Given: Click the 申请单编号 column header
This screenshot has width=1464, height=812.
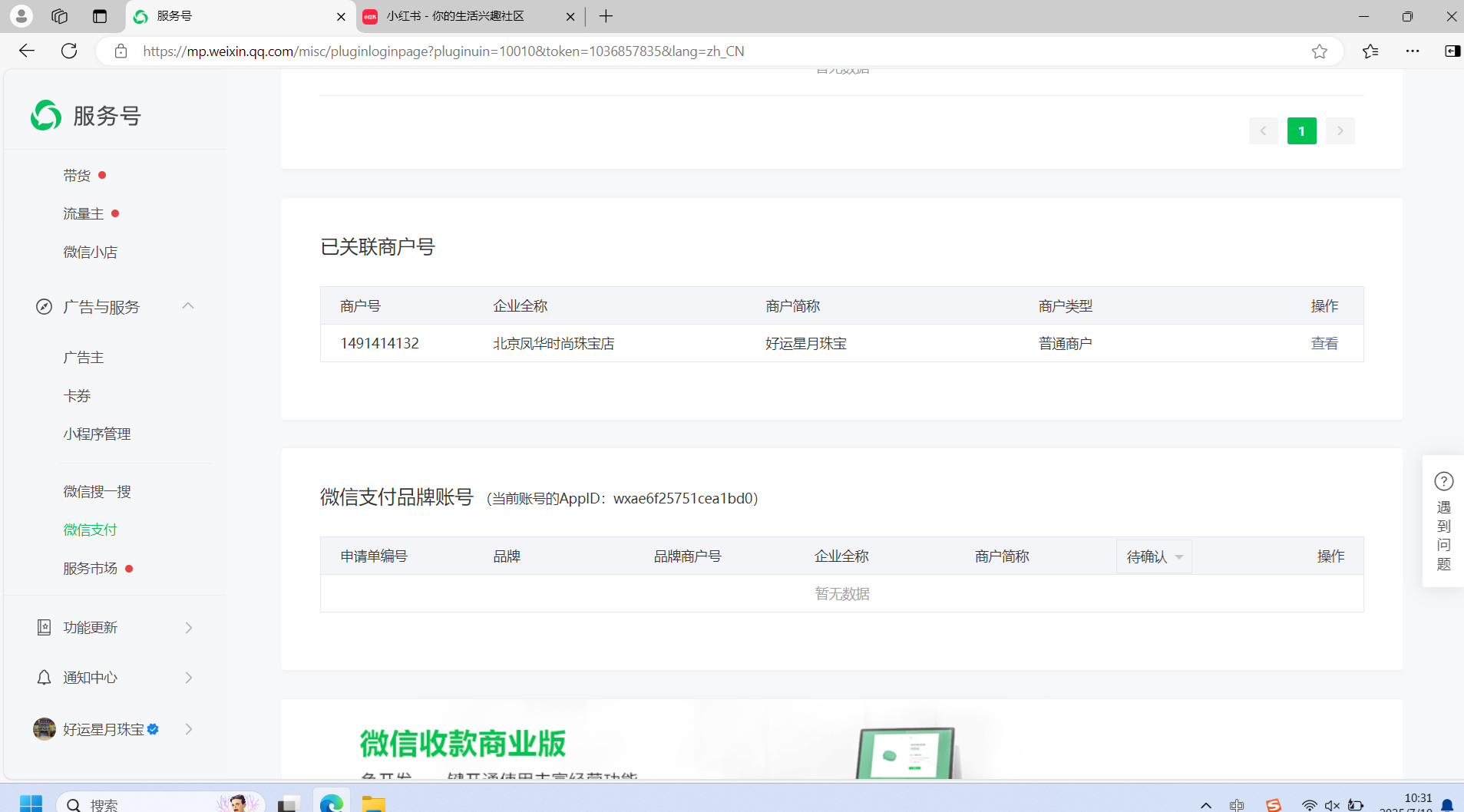Looking at the screenshot, I should tap(374, 556).
